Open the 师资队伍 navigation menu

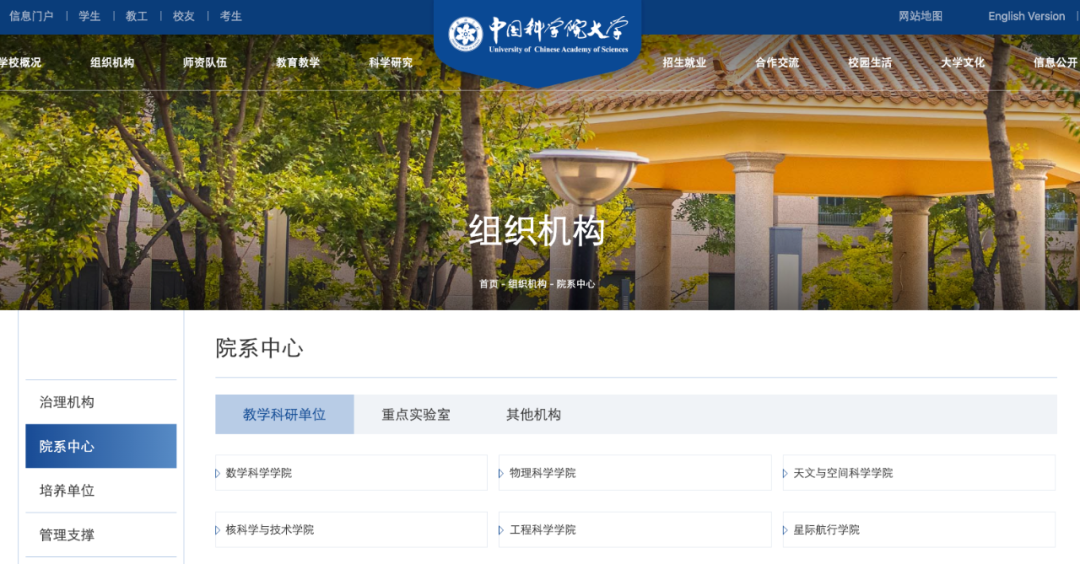(x=205, y=62)
